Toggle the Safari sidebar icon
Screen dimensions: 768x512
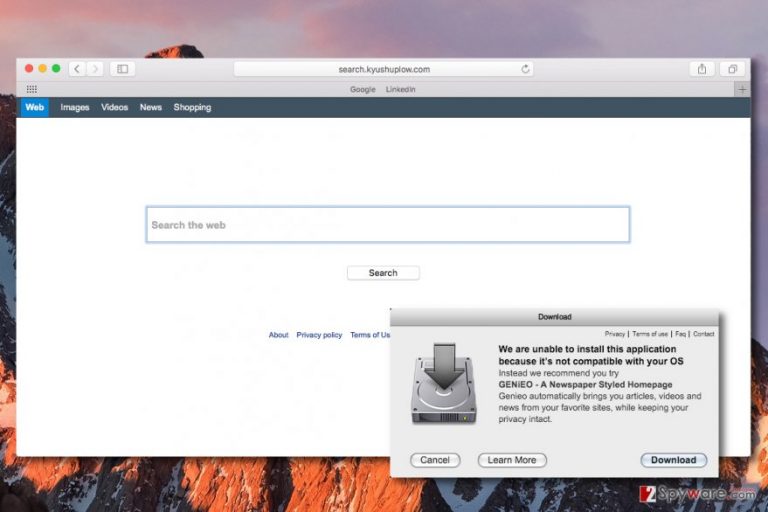[x=122, y=69]
